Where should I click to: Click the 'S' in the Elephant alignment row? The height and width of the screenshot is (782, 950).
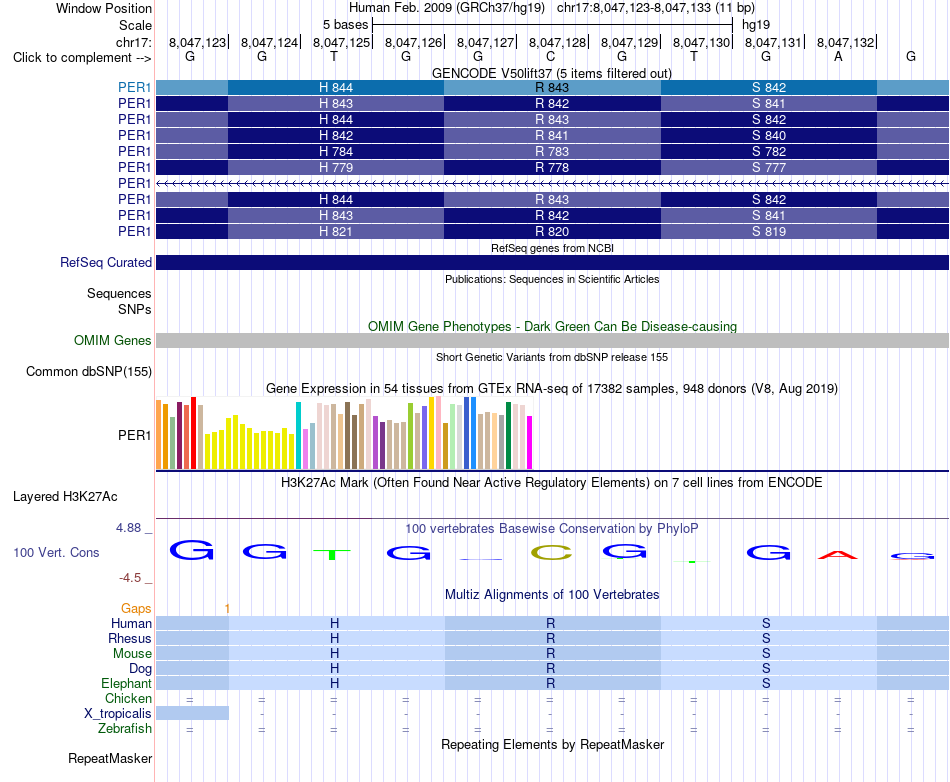[766, 683]
